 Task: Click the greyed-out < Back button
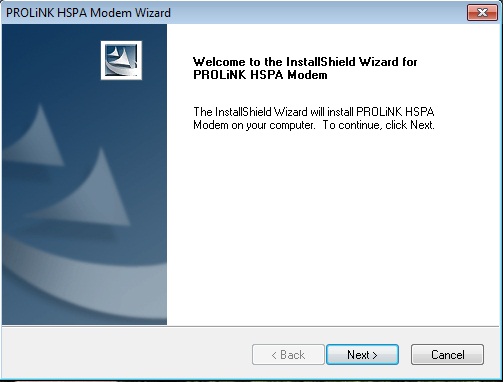click(288, 355)
